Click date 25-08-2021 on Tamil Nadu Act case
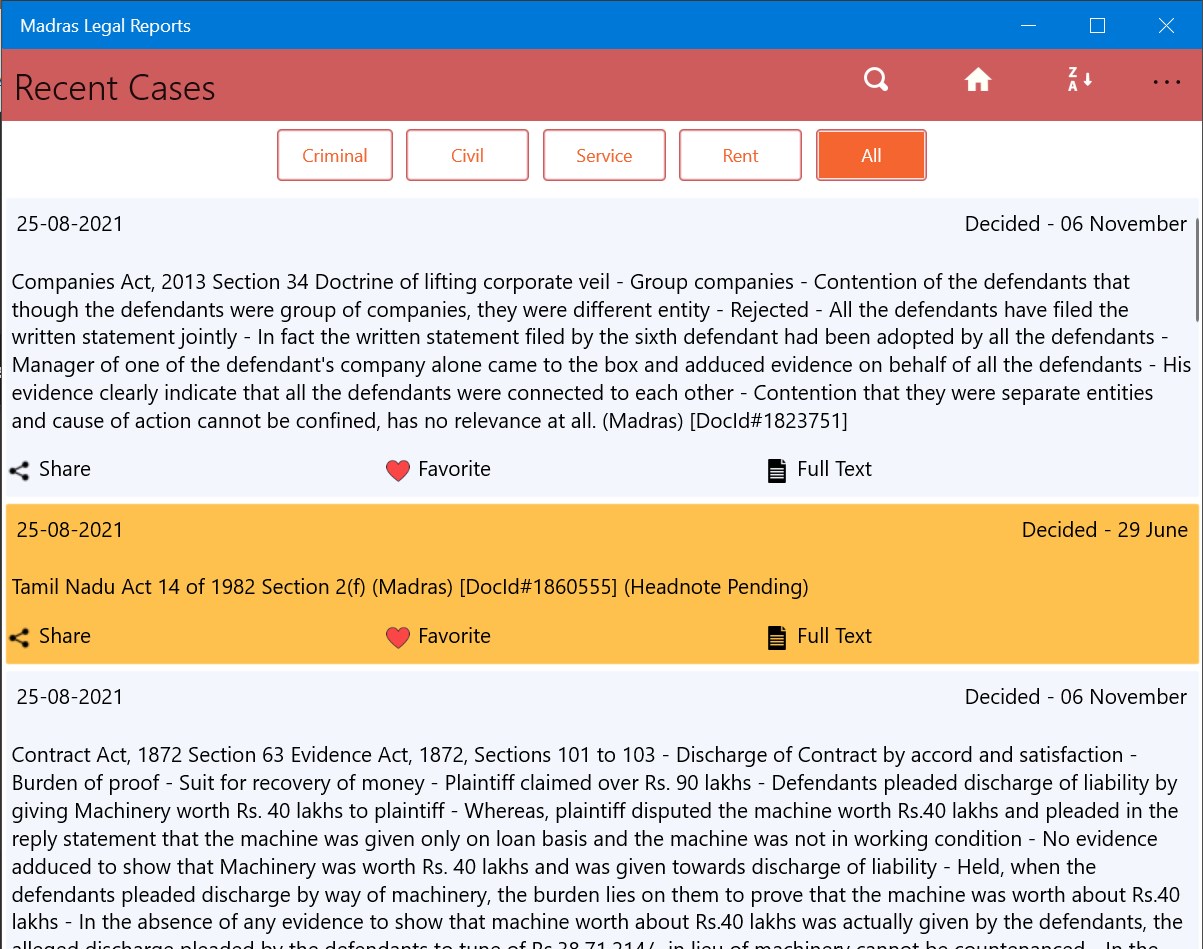Screen dimensions: 1203x949 (x=70, y=530)
